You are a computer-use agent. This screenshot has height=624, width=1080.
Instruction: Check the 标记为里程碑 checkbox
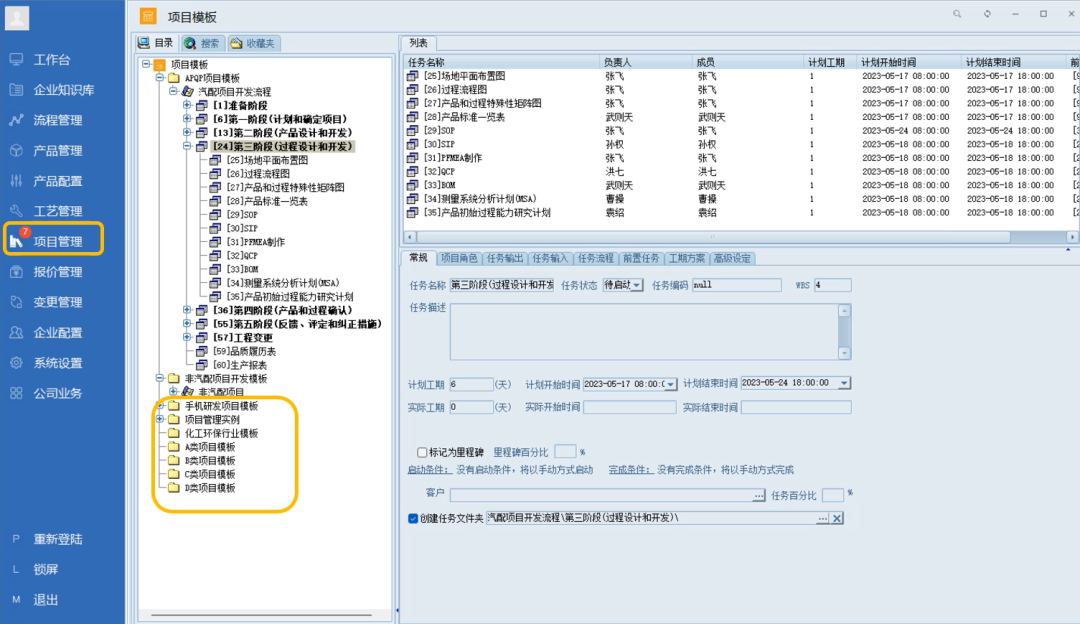coord(421,453)
